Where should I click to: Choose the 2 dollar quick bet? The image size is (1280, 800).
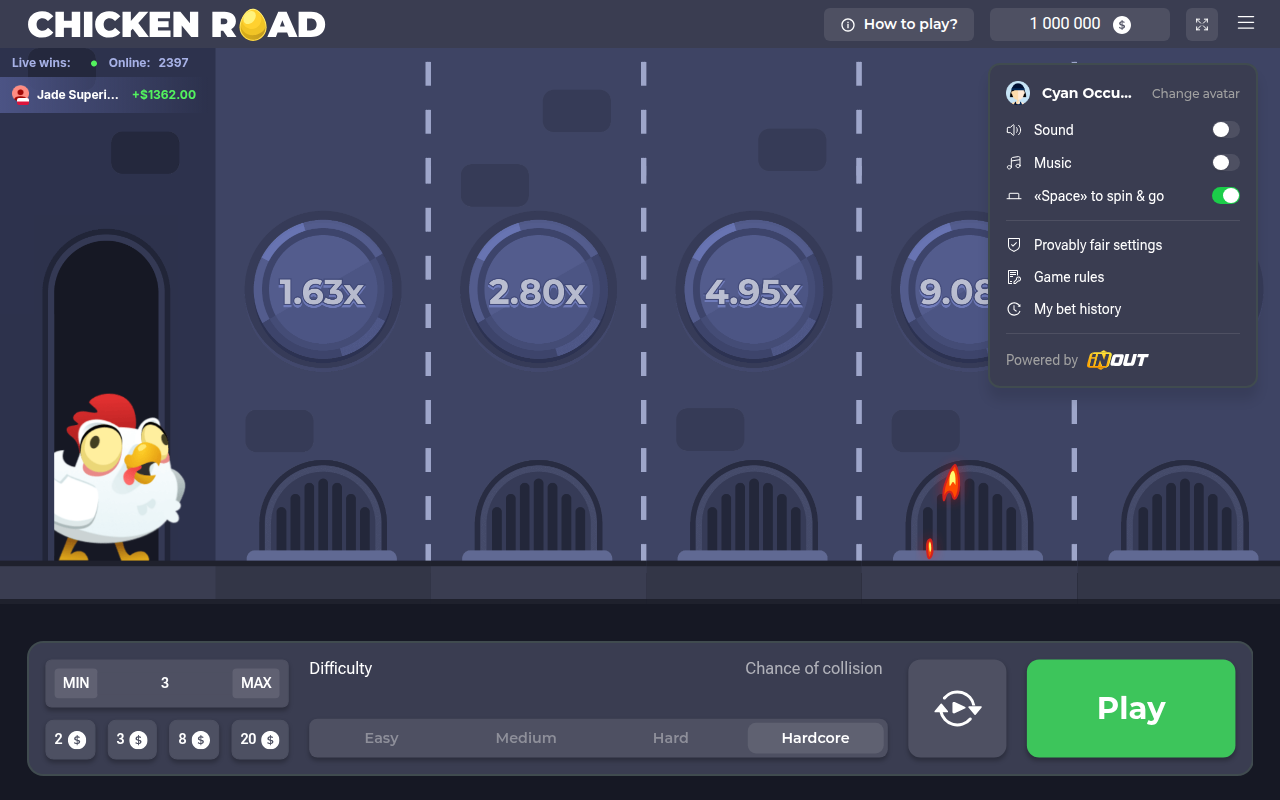[x=70, y=740]
